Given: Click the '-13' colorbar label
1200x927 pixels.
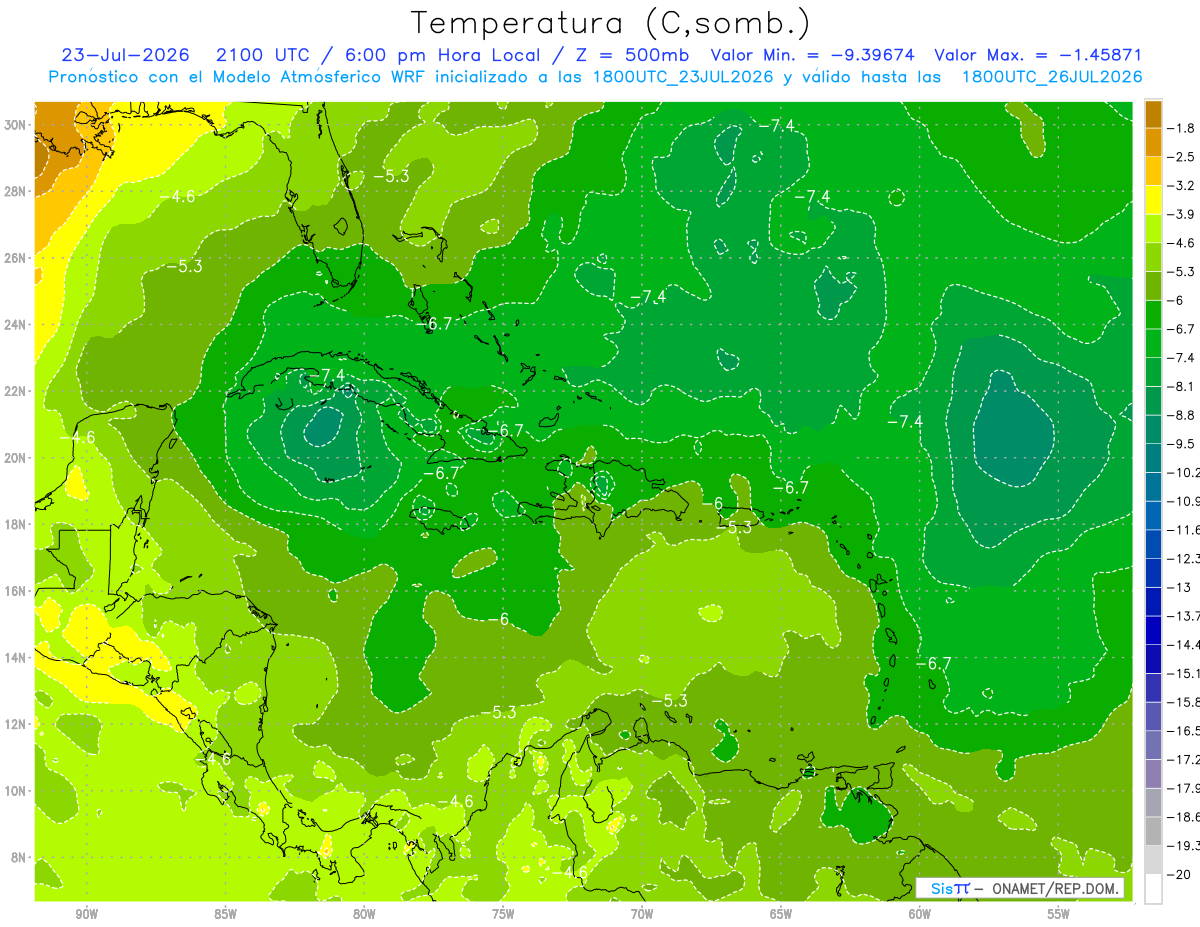Looking at the screenshot, I should pyautogui.click(x=1179, y=586).
